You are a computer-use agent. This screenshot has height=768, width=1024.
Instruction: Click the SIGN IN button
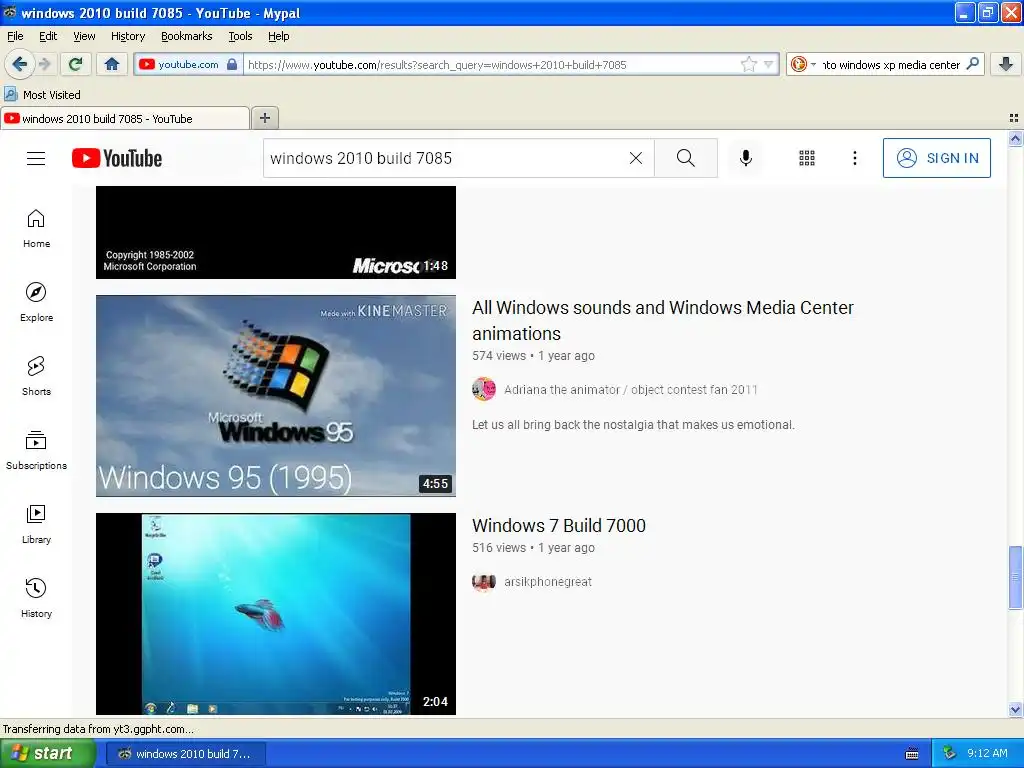coord(936,158)
